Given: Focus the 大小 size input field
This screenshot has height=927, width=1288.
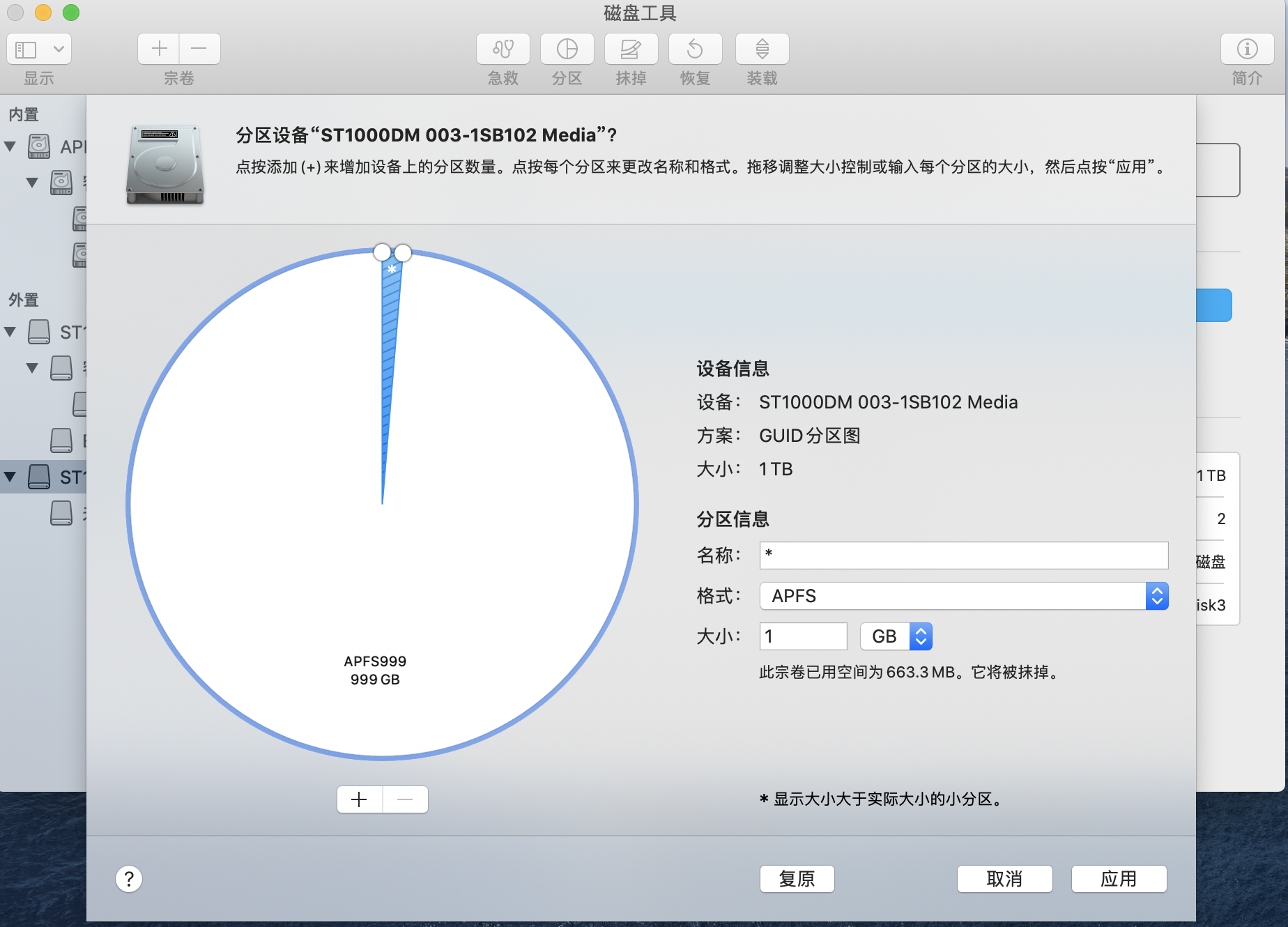Looking at the screenshot, I should (804, 636).
